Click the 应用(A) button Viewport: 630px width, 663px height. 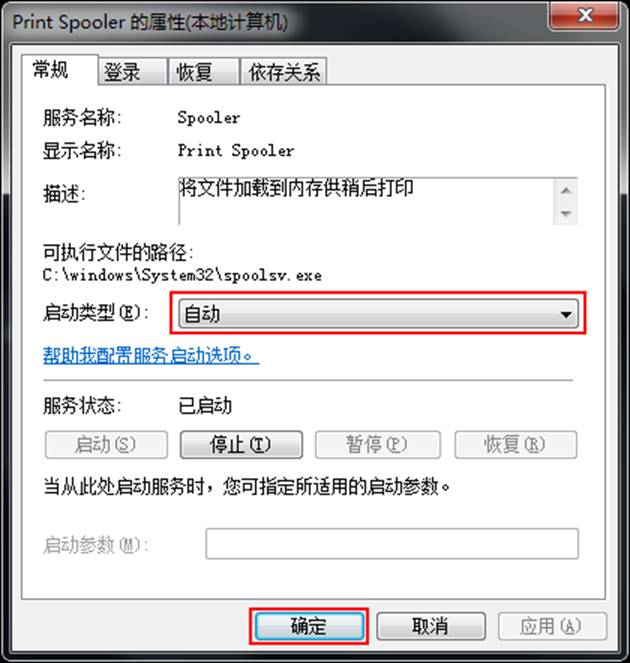pyautogui.click(x=552, y=626)
